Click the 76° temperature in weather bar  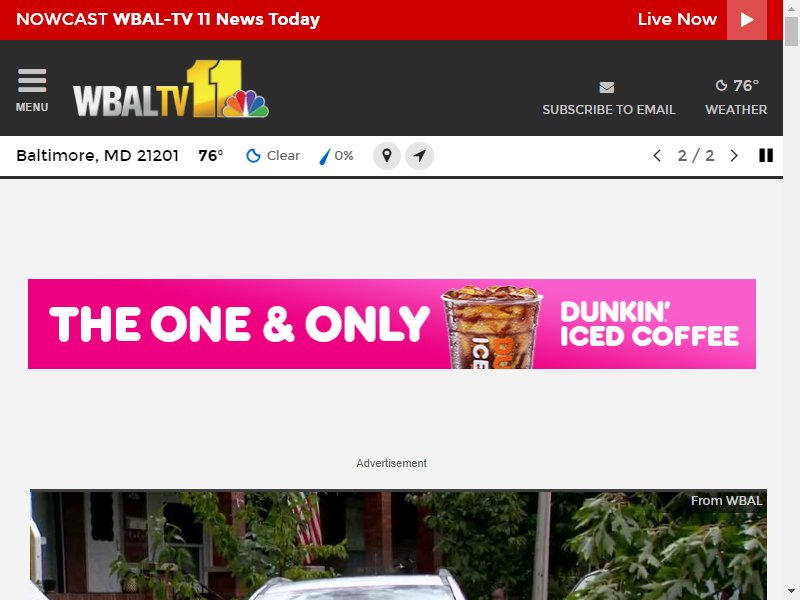coord(211,156)
